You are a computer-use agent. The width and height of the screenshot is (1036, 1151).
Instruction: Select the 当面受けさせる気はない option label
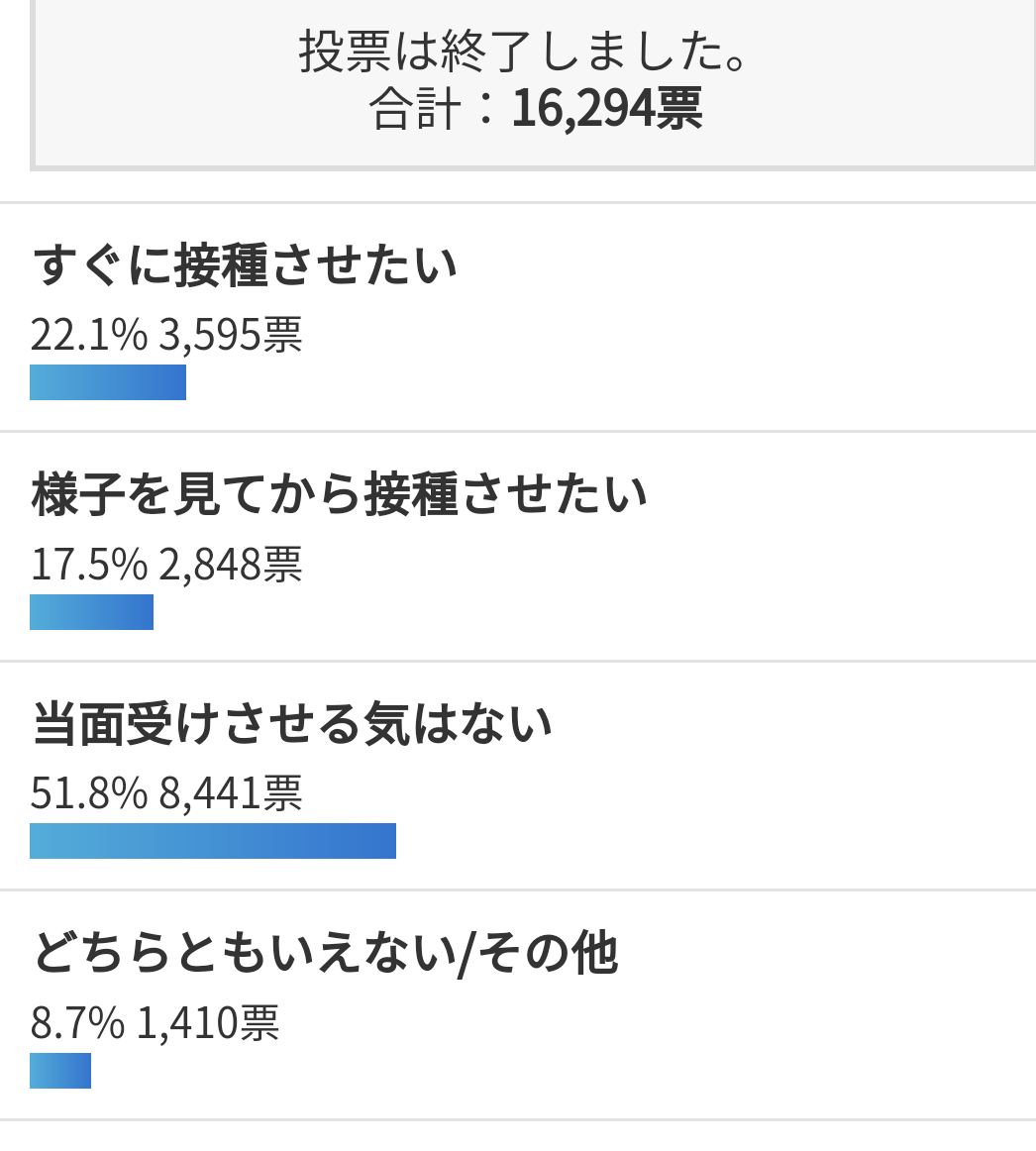(292, 724)
